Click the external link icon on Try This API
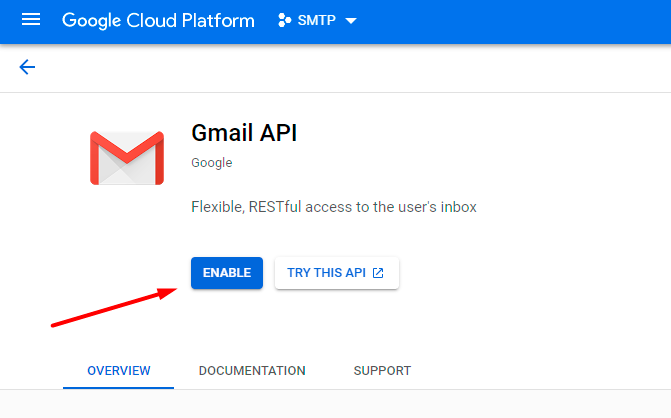This screenshot has width=671, height=418. click(378, 273)
